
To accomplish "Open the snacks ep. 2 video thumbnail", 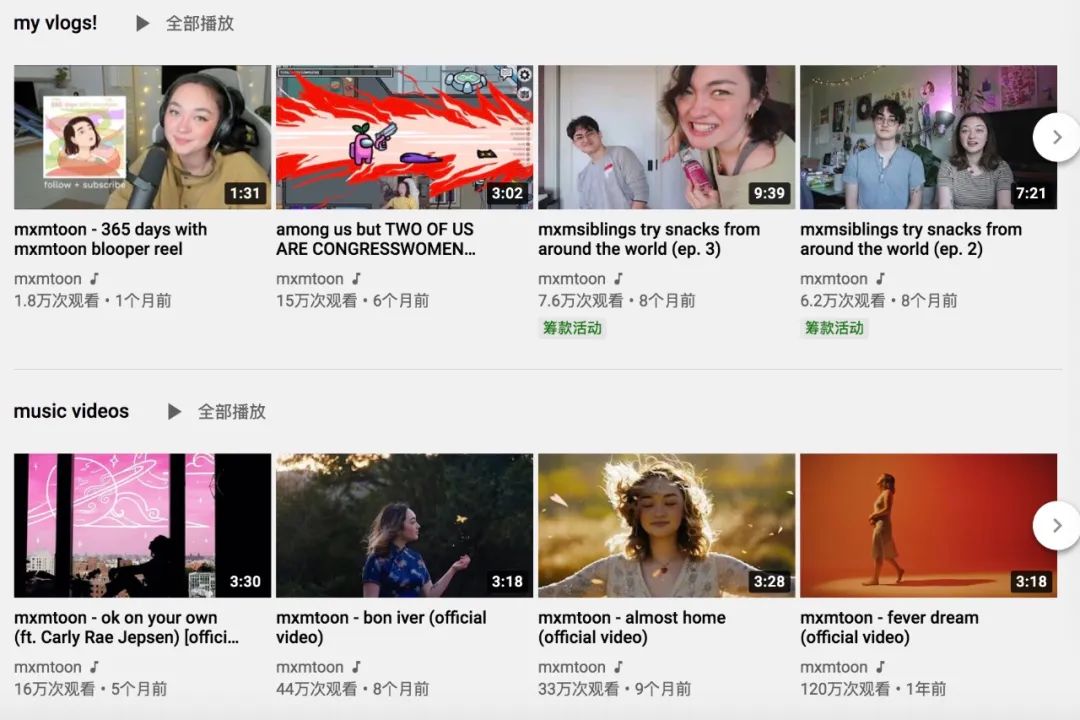I will point(928,137).
